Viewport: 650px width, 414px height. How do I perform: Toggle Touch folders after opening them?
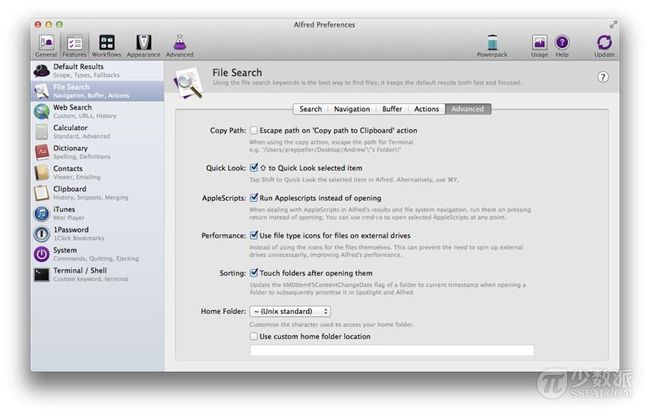(x=254, y=273)
